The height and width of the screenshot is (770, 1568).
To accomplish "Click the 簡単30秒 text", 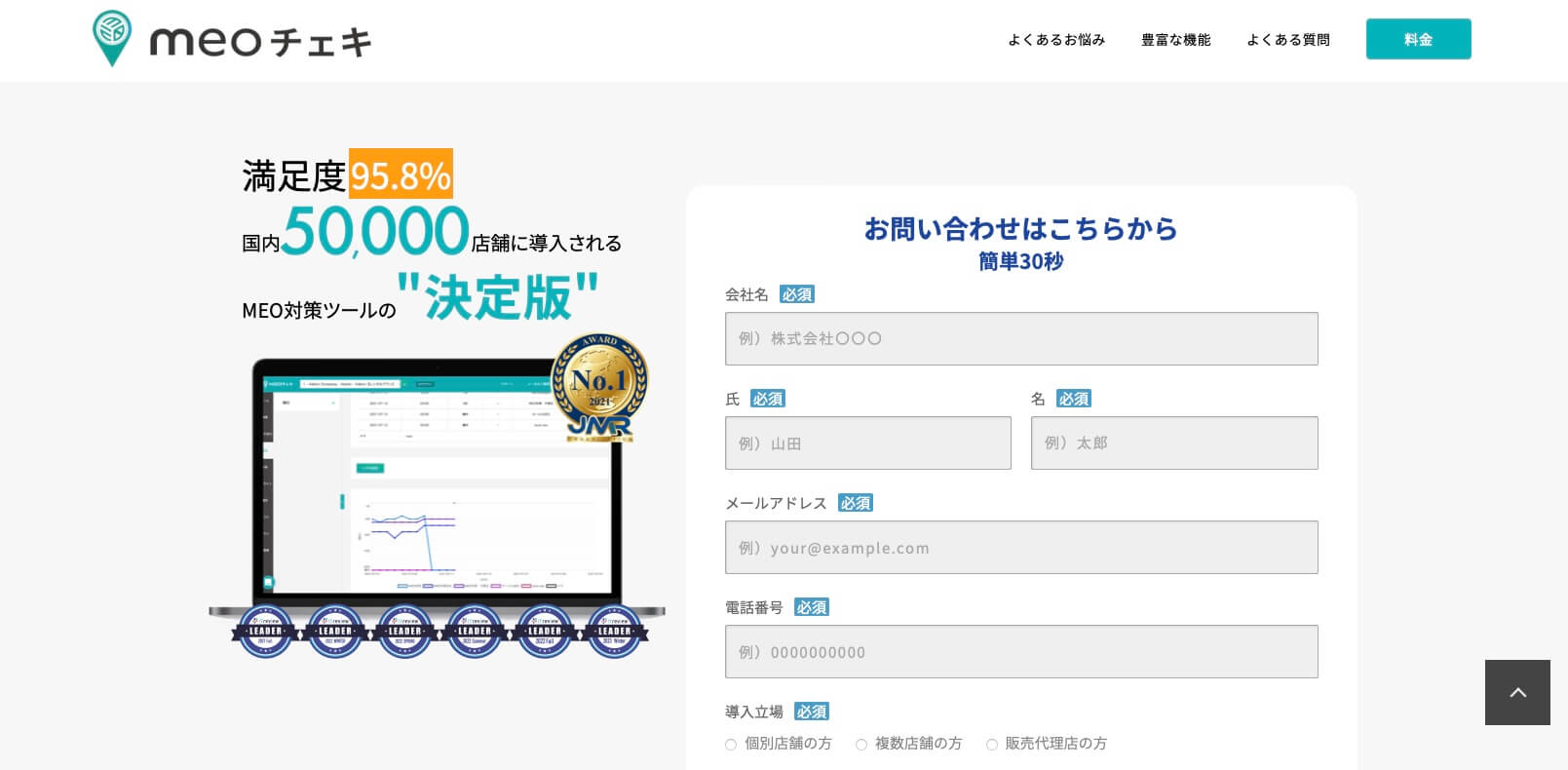I will (x=1021, y=261).
